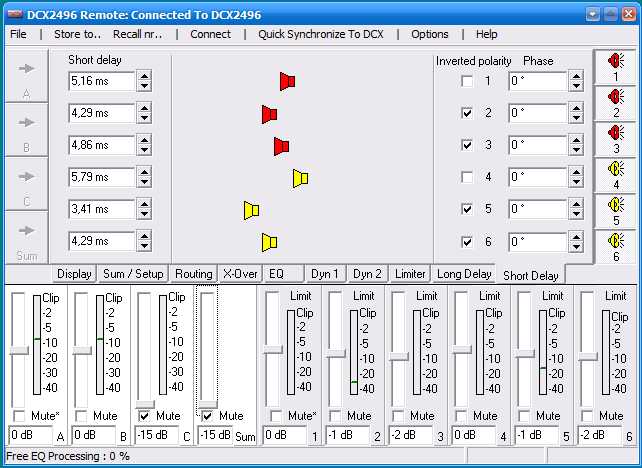The width and height of the screenshot is (642, 468).
Task: Mute output channel 4
Action: click(x=461, y=416)
